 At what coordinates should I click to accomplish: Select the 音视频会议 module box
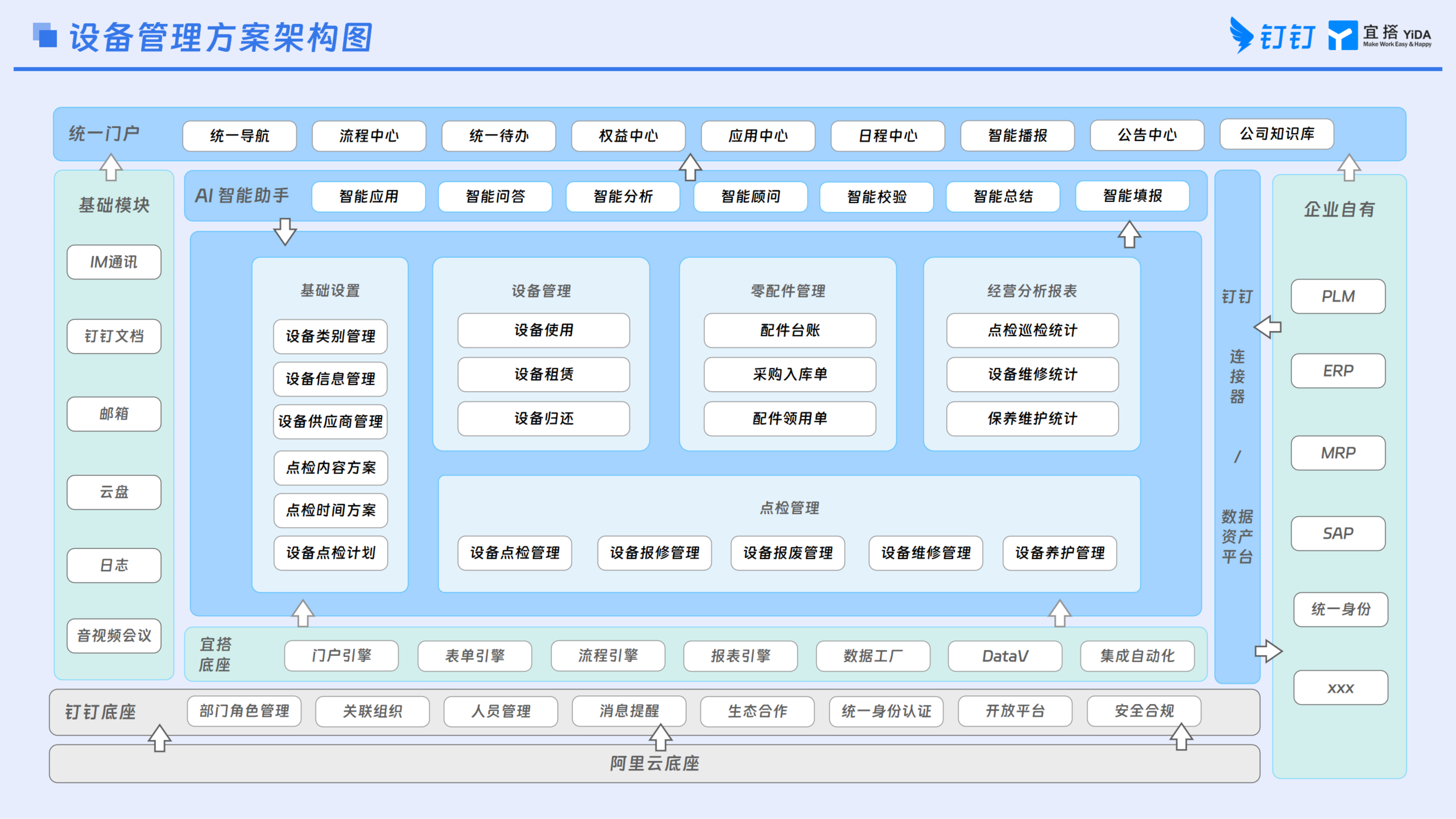click(114, 636)
